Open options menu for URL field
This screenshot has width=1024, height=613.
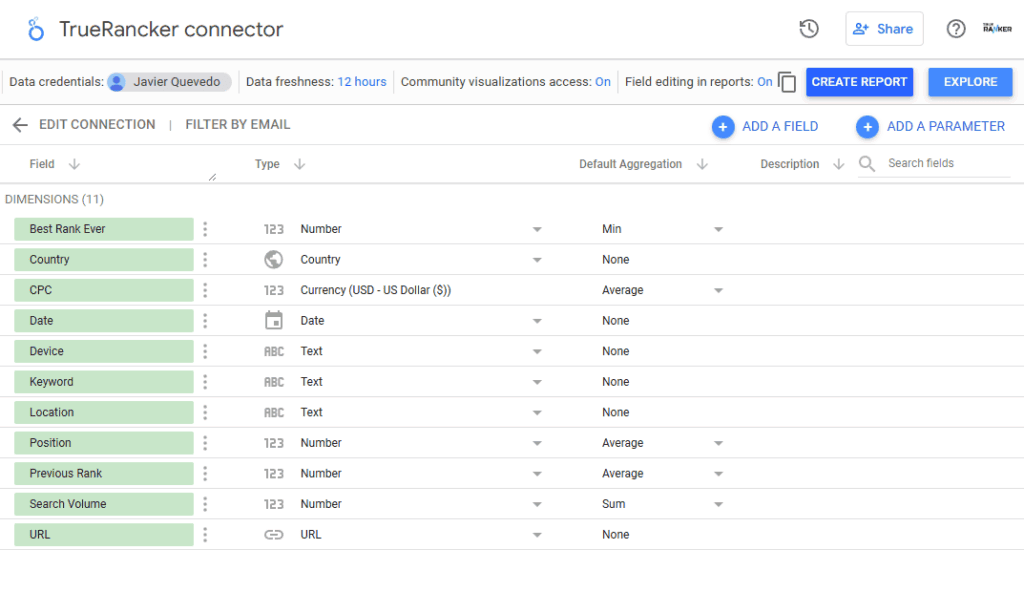205,535
